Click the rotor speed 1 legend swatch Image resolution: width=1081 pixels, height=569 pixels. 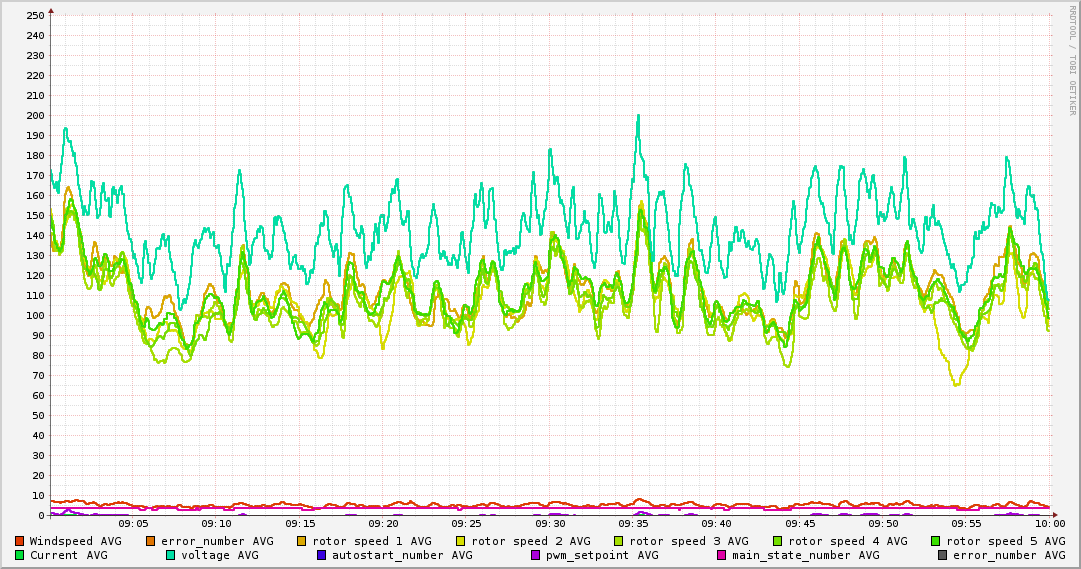[302, 541]
